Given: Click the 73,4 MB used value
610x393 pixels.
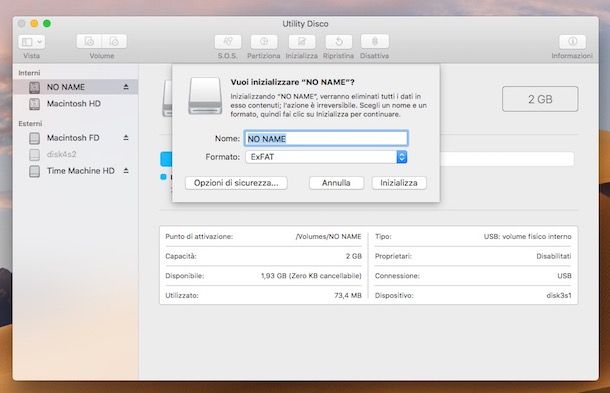Looking at the screenshot, I should (x=348, y=296).
